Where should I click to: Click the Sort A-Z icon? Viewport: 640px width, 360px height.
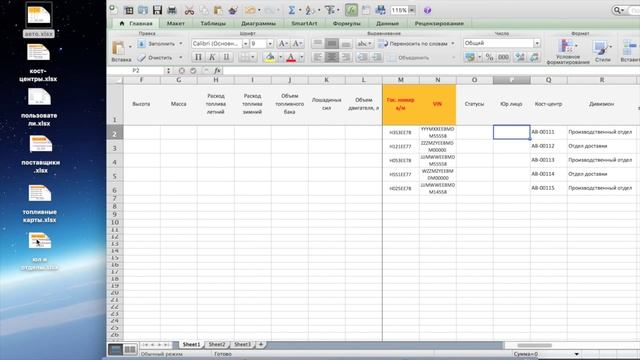coord(310,10)
